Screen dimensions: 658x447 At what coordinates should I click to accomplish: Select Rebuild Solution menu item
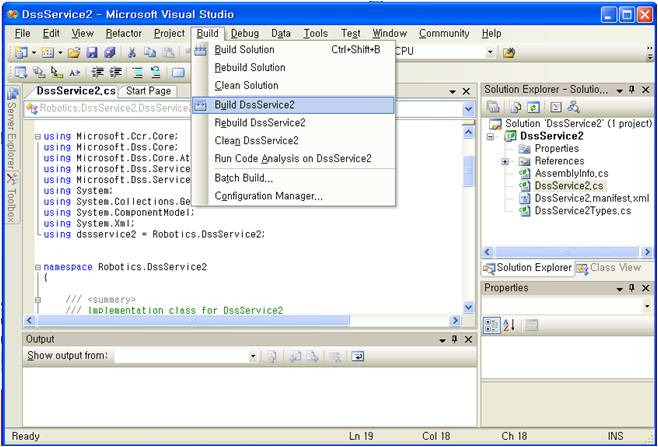[293, 68]
